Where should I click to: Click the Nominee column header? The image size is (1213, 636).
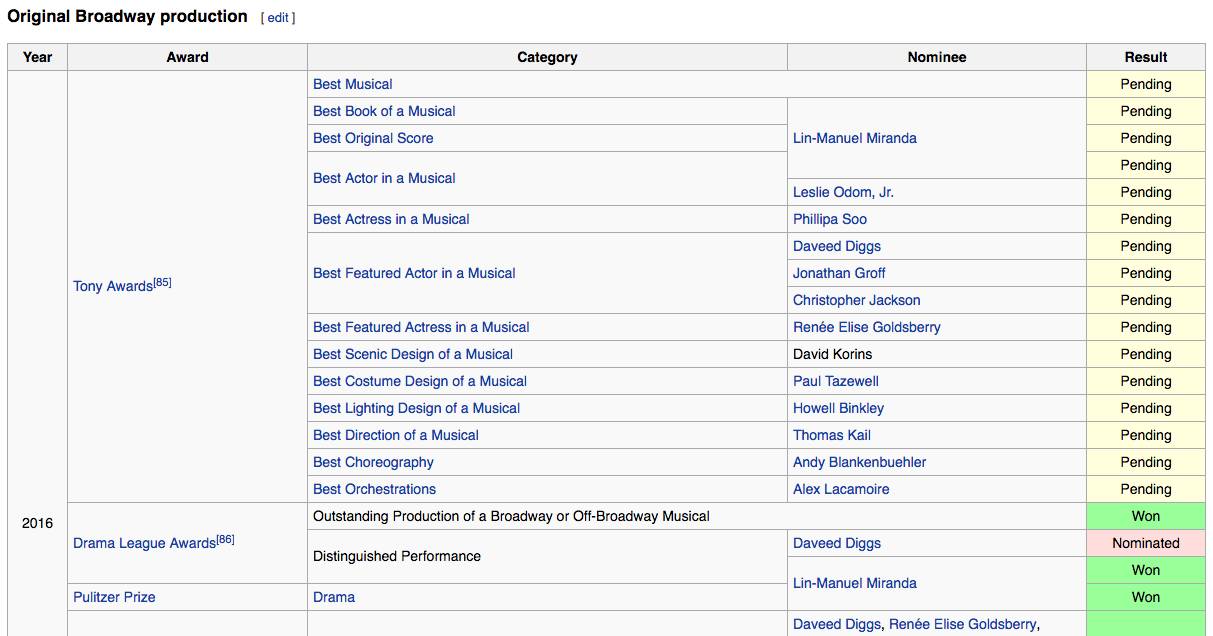point(937,57)
